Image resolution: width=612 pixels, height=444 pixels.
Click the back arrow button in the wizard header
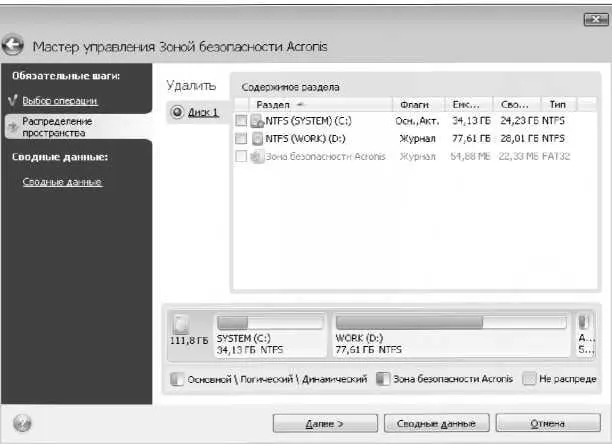(12, 45)
